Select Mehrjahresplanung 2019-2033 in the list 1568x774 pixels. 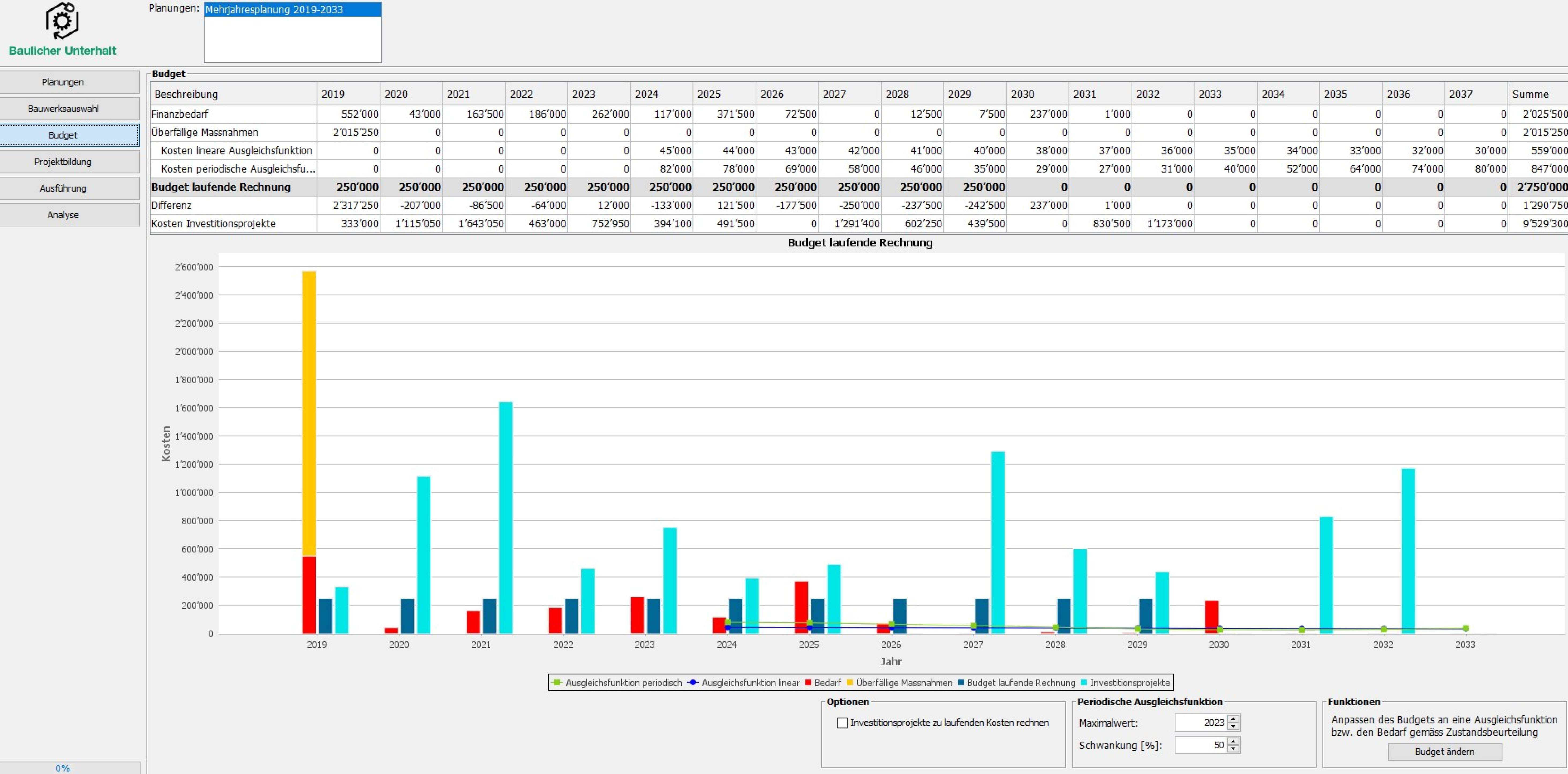point(292,10)
